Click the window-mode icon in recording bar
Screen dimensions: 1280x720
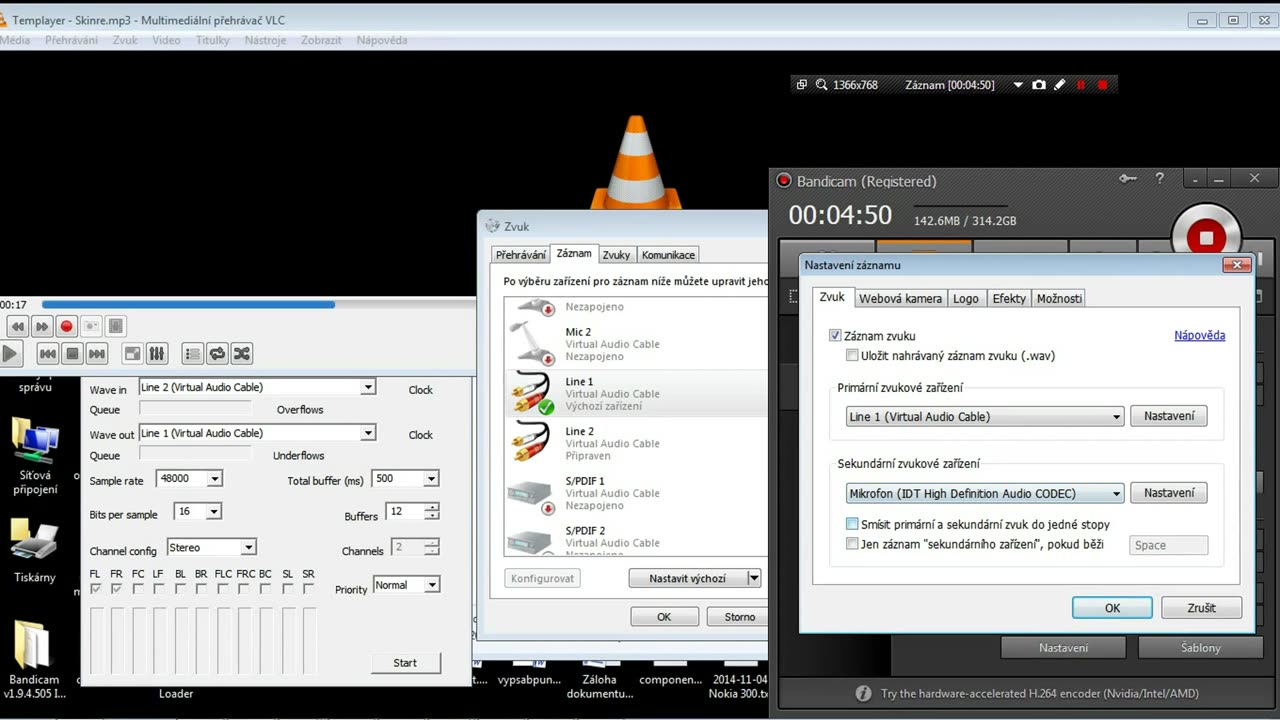point(801,85)
